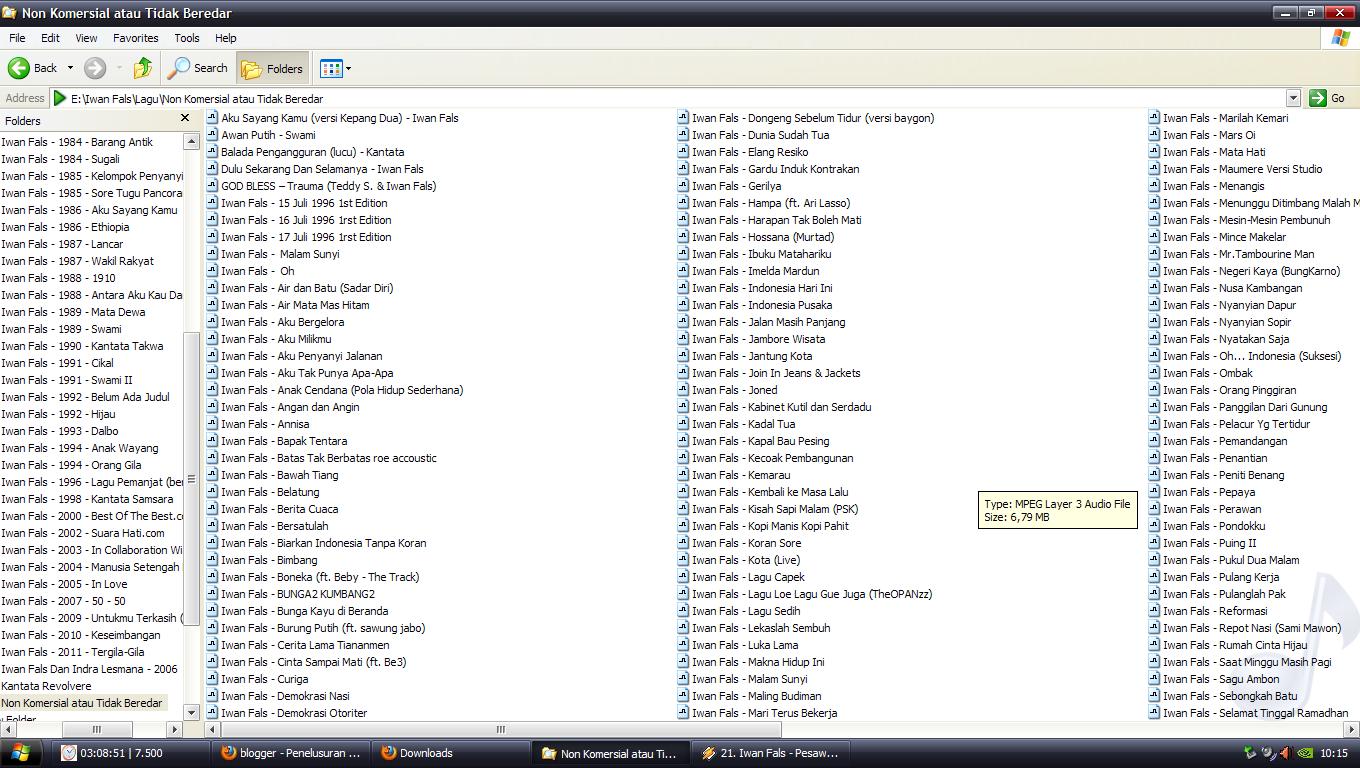This screenshot has width=1360, height=768.
Task: Select file Iwan Fals - Kota (Live)
Action: 746,560
